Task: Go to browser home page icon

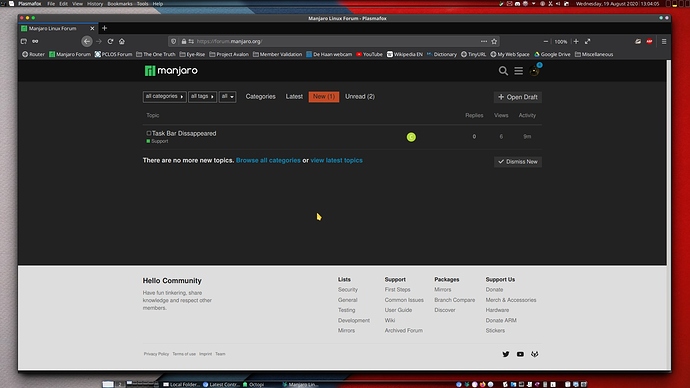Action: pyautogui.click(x=122, y=41)
